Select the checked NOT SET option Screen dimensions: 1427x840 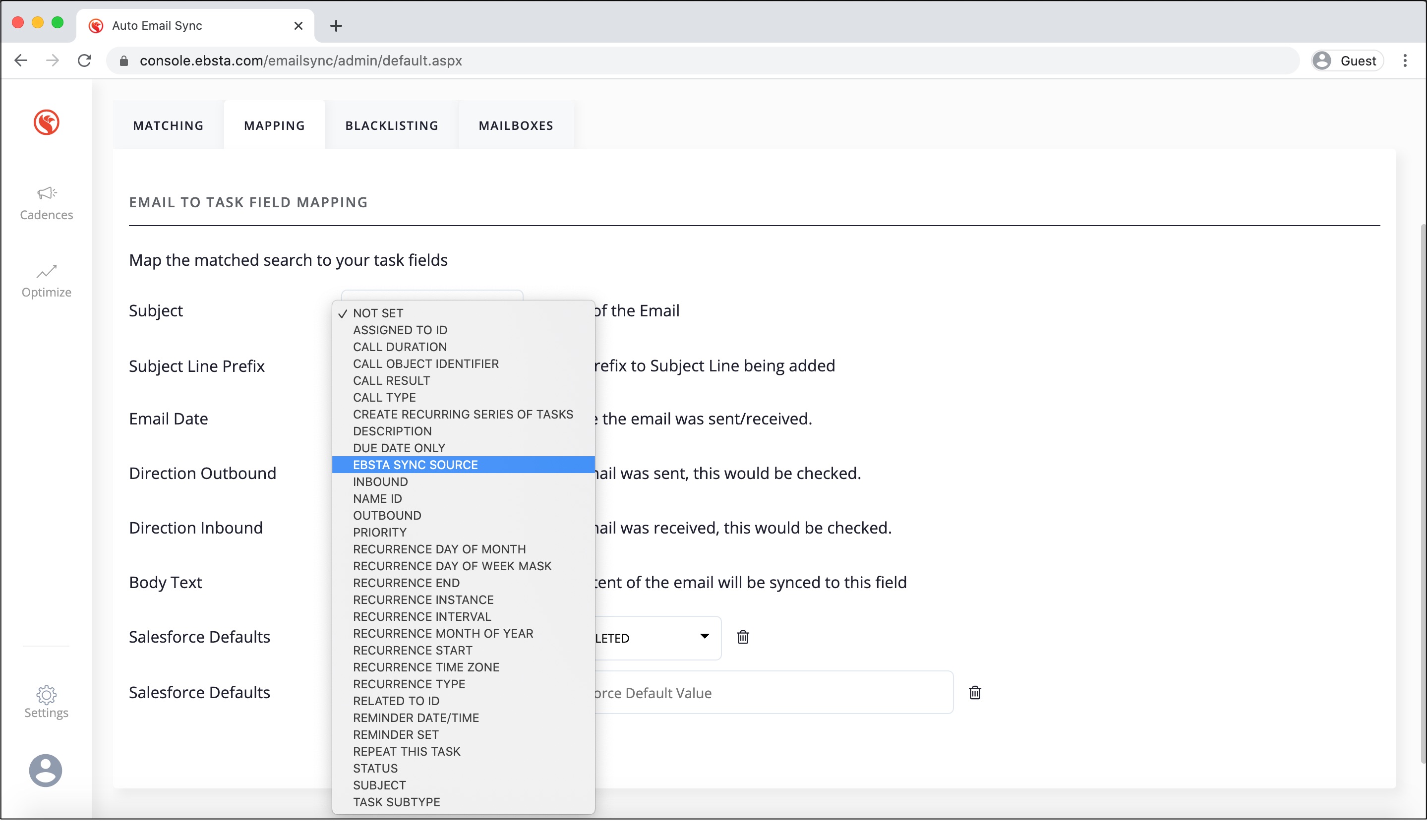378,313
